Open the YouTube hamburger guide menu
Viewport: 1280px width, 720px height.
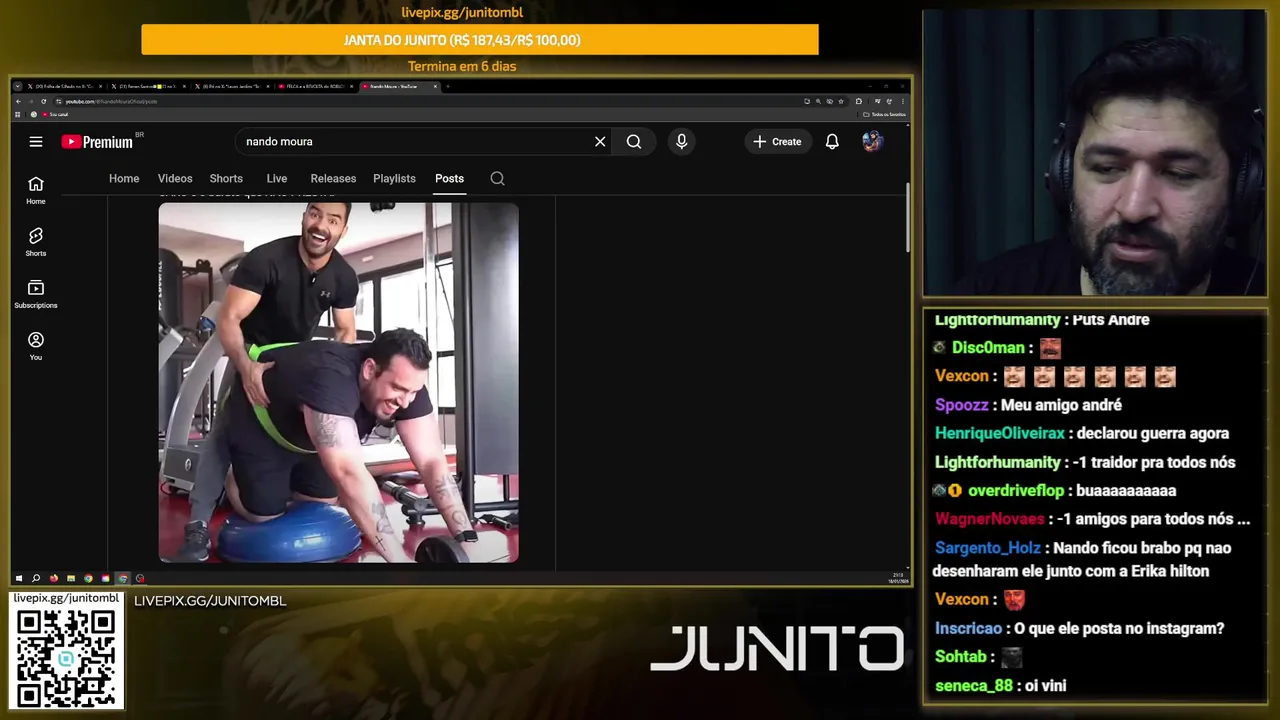click(36, 142)
